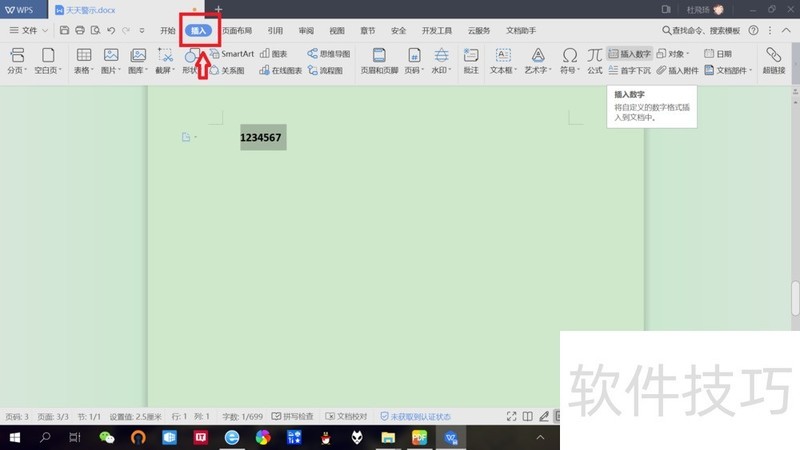This screenshot has height=450, width=800.
Task: Switch to reading layout icon in status bar
Action: tap(528, 416)
